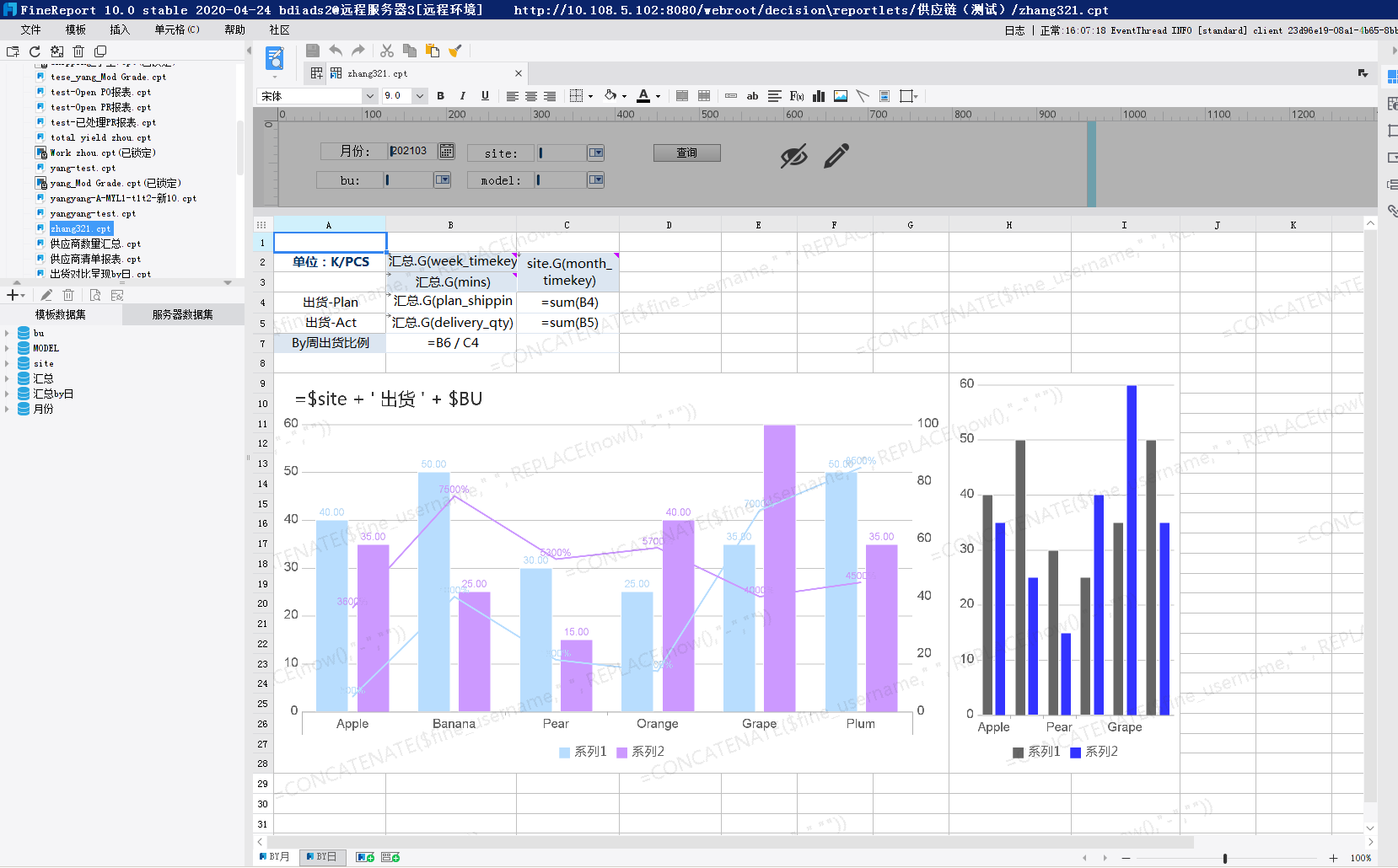Switch to BY月 sheet tab
1398x868 pixels.
click(x=275, y=857)
